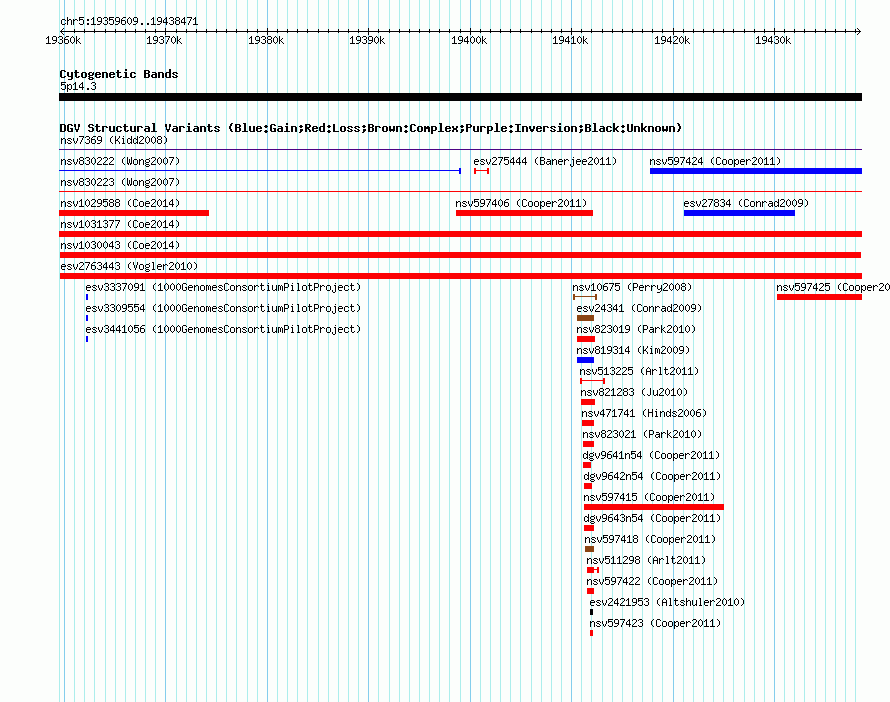The height and width of the screenshot is (702, 890).
Task: Click the chr5:19359609..19438471 coordinate label
Action: pos(129,22)
